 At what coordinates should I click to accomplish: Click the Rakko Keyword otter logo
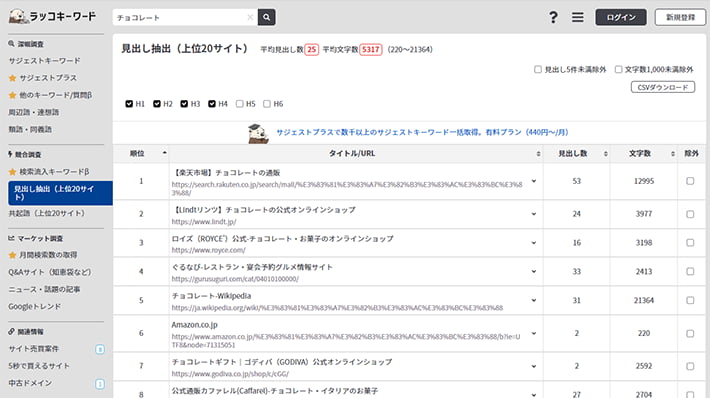click(52, 16)
